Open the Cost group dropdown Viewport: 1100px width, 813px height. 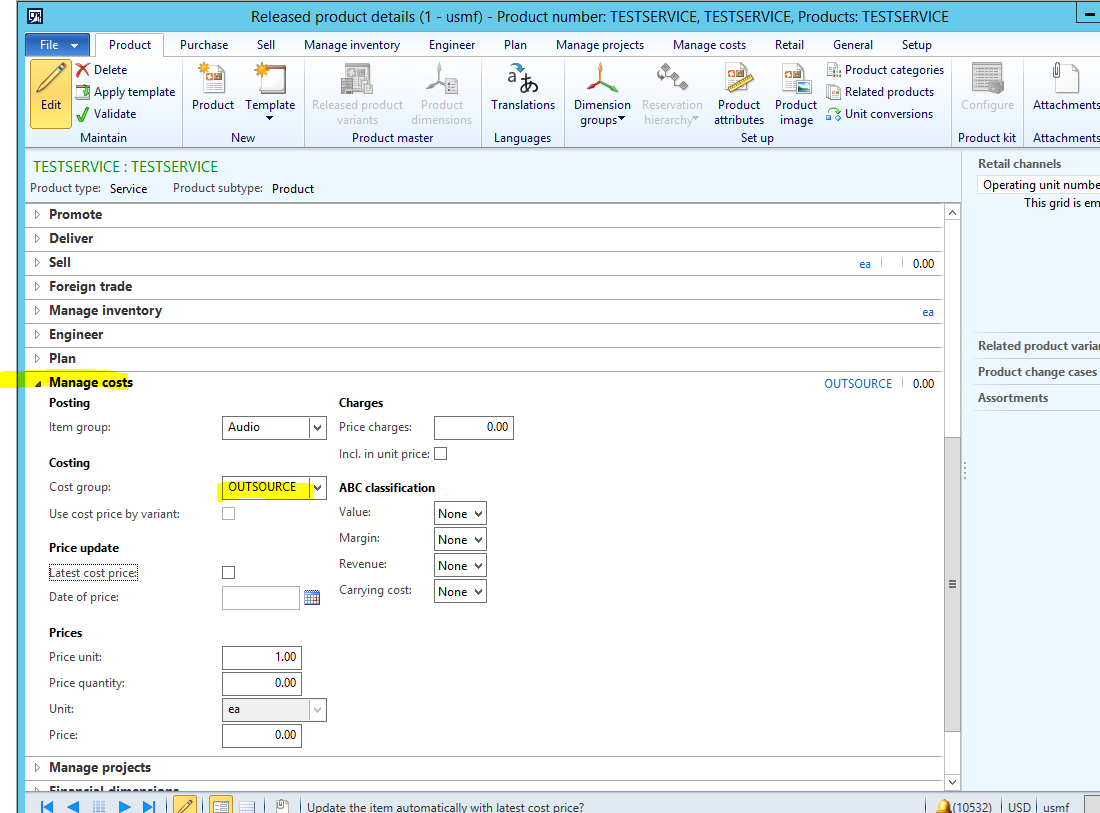[x=317, y=488]
